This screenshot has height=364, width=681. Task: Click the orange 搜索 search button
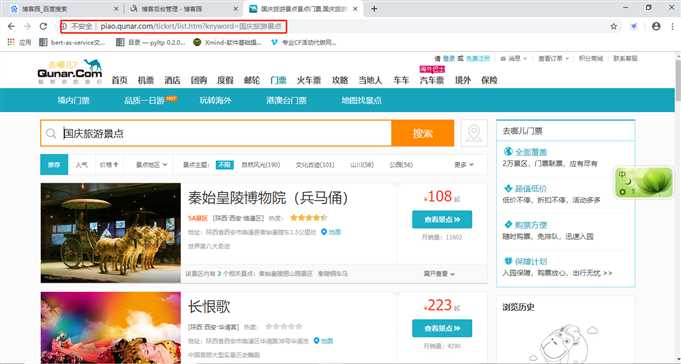423,133
